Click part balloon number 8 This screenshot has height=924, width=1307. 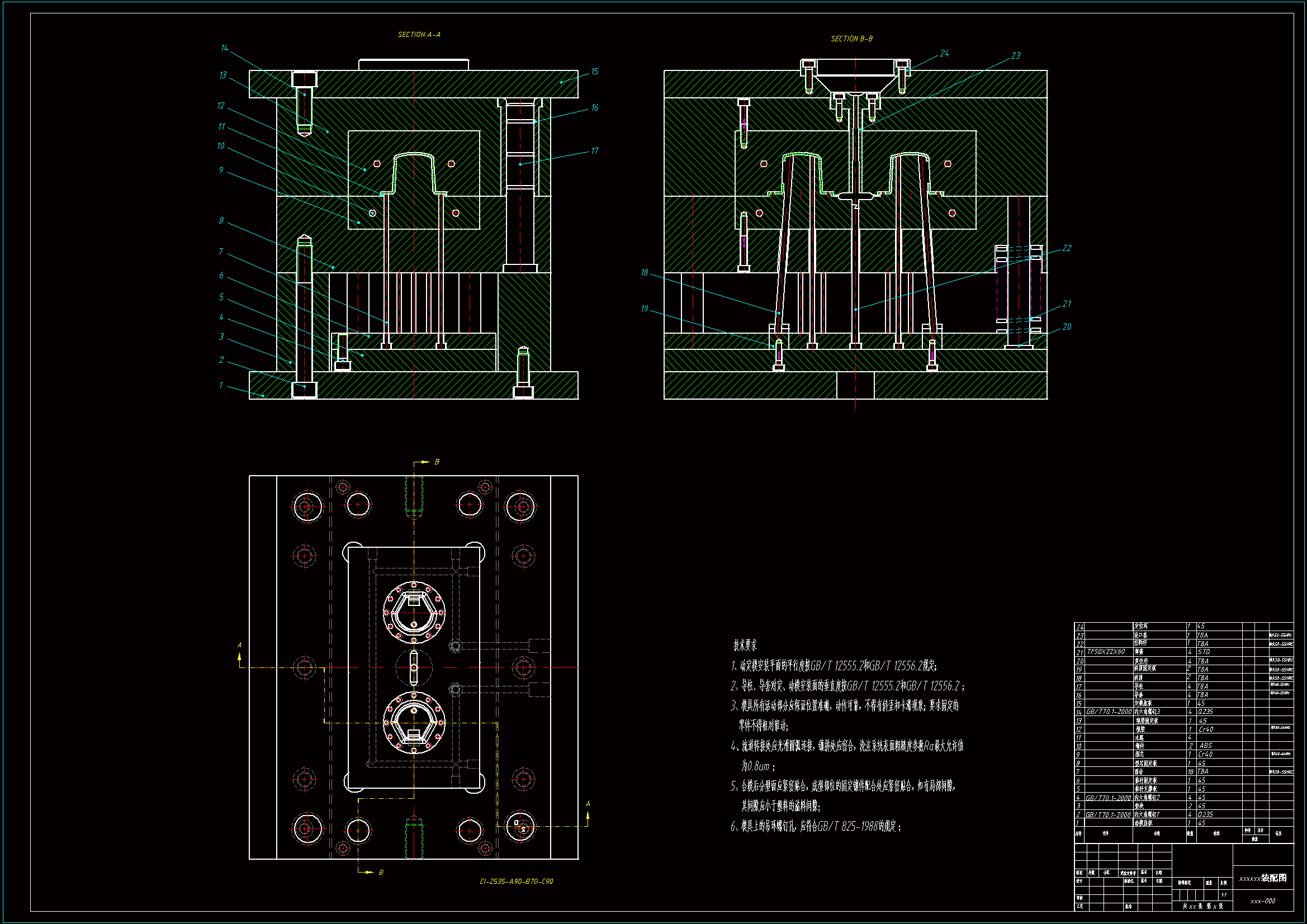pos(221,221)
